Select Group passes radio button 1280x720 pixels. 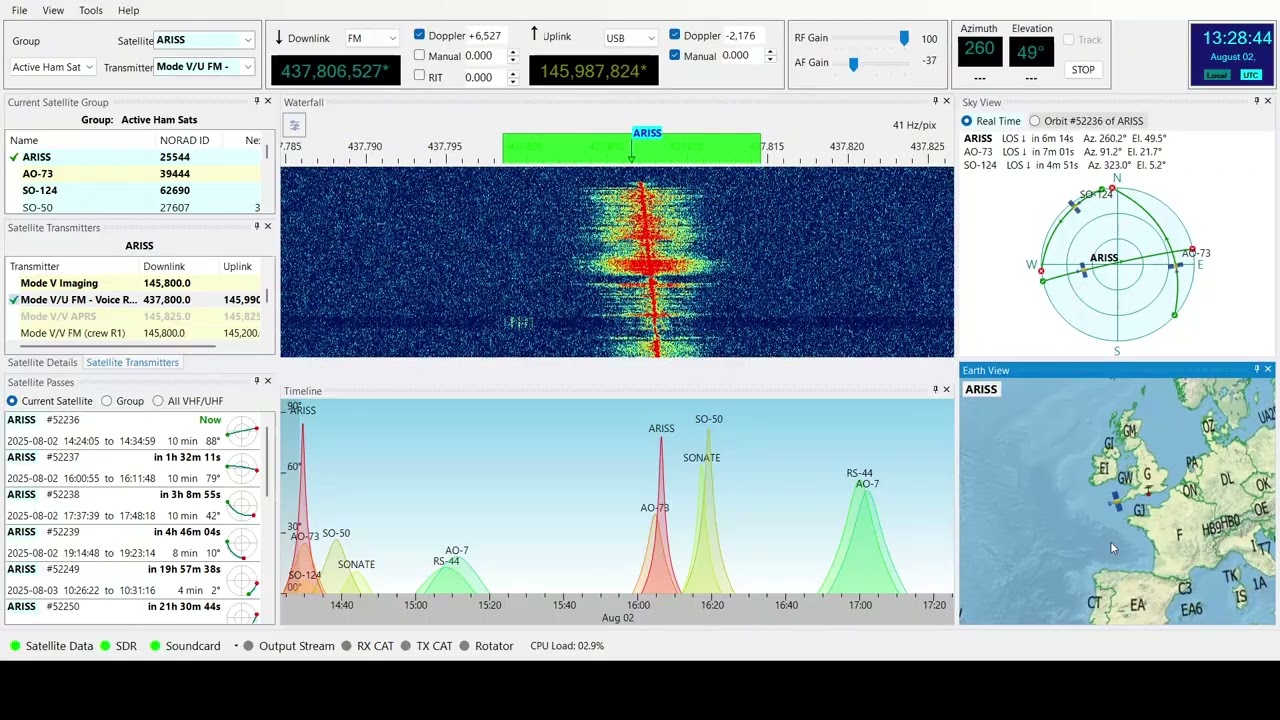click(106, 401)
